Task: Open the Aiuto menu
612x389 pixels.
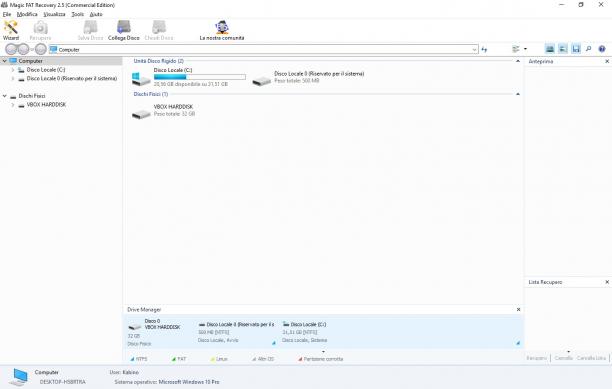Action: [96, 14]
